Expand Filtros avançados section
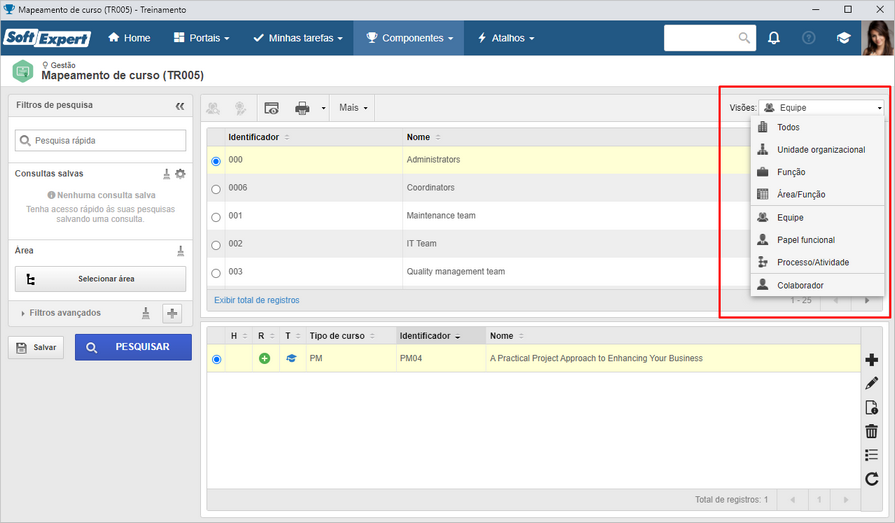 pos(61,313)
